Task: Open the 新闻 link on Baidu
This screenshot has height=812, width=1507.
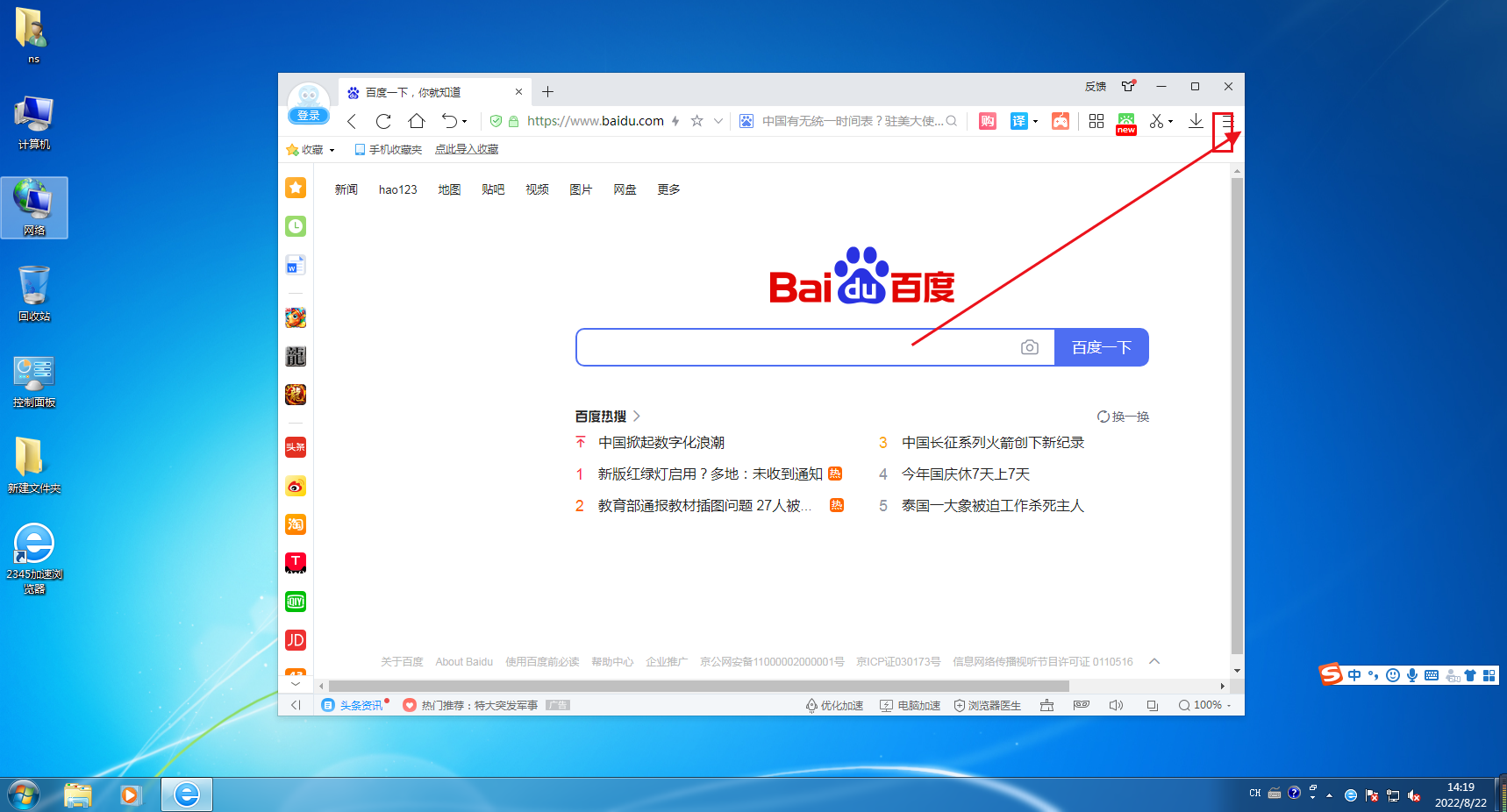Action: tap(346, 189)
